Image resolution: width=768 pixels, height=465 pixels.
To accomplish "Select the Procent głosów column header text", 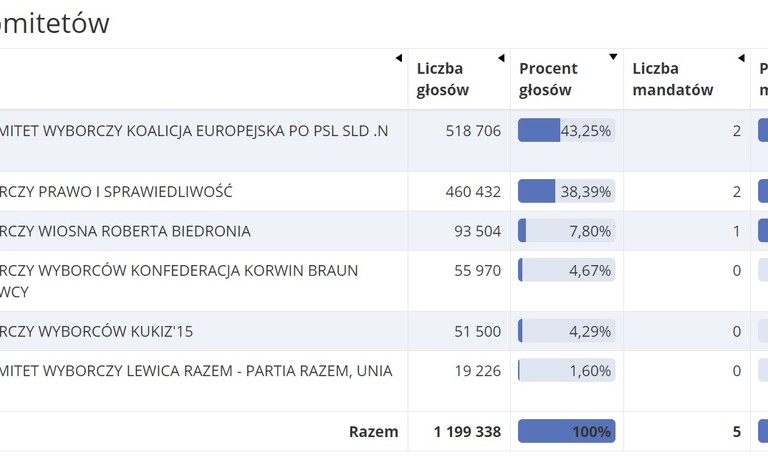I will [x=548, y=79].
